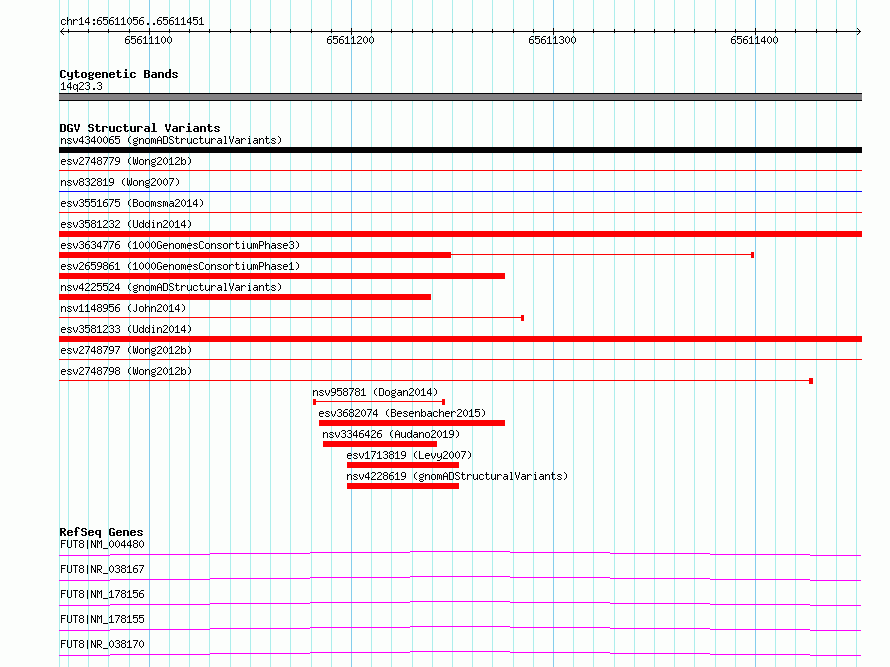The image size is (890, 667).
Task: Open the DGV Structural Variants track heading
Action: pos(140,128)
